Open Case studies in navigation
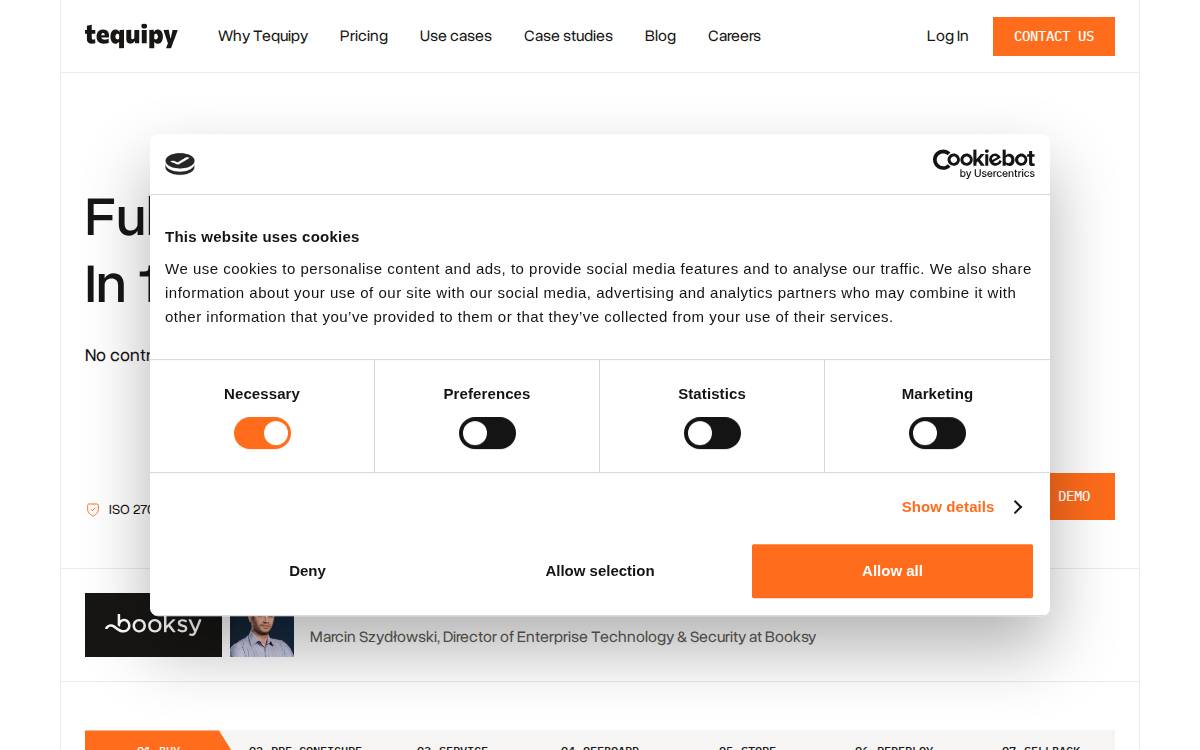Image resolution: width=1200 pixels, height=750 pixels. [568, 36]
